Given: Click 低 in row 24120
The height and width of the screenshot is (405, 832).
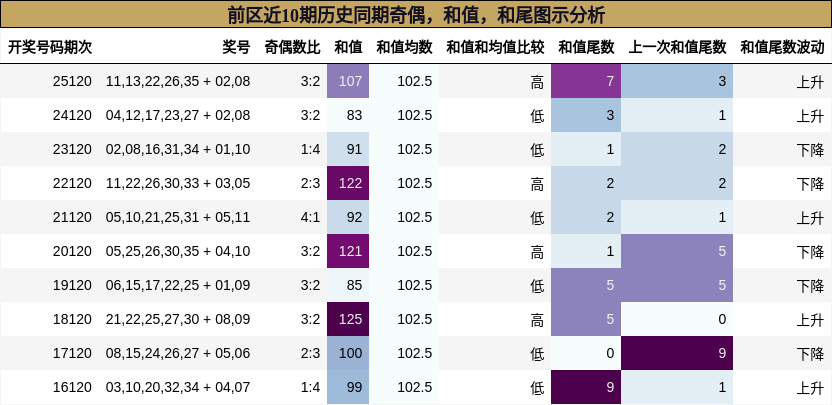Looking at the screenshot, I should (x=538, y=115).
